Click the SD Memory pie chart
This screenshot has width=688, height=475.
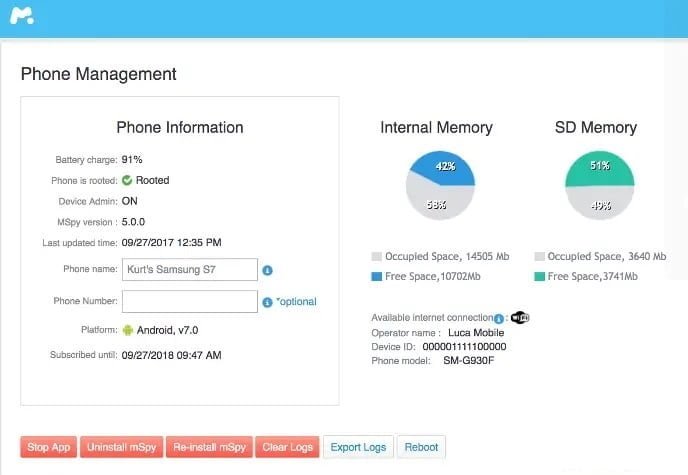pos(600,186)
